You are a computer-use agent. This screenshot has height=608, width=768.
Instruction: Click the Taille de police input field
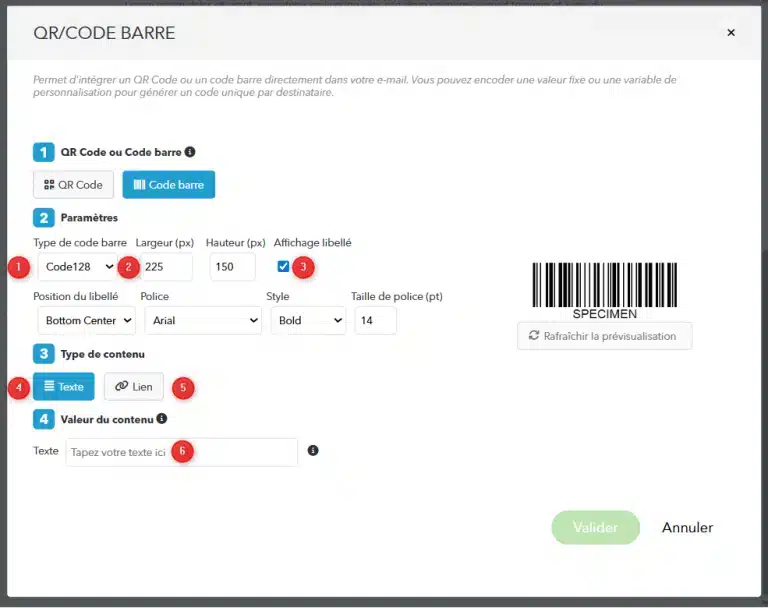click(376, 320)
